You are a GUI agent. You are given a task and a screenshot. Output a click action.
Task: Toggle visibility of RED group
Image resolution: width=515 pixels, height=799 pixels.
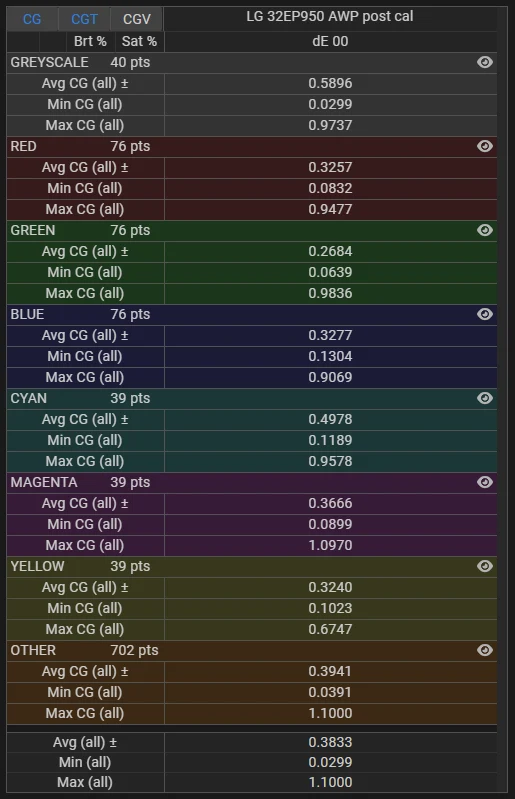pyautogui.click(x=484, y=146)
